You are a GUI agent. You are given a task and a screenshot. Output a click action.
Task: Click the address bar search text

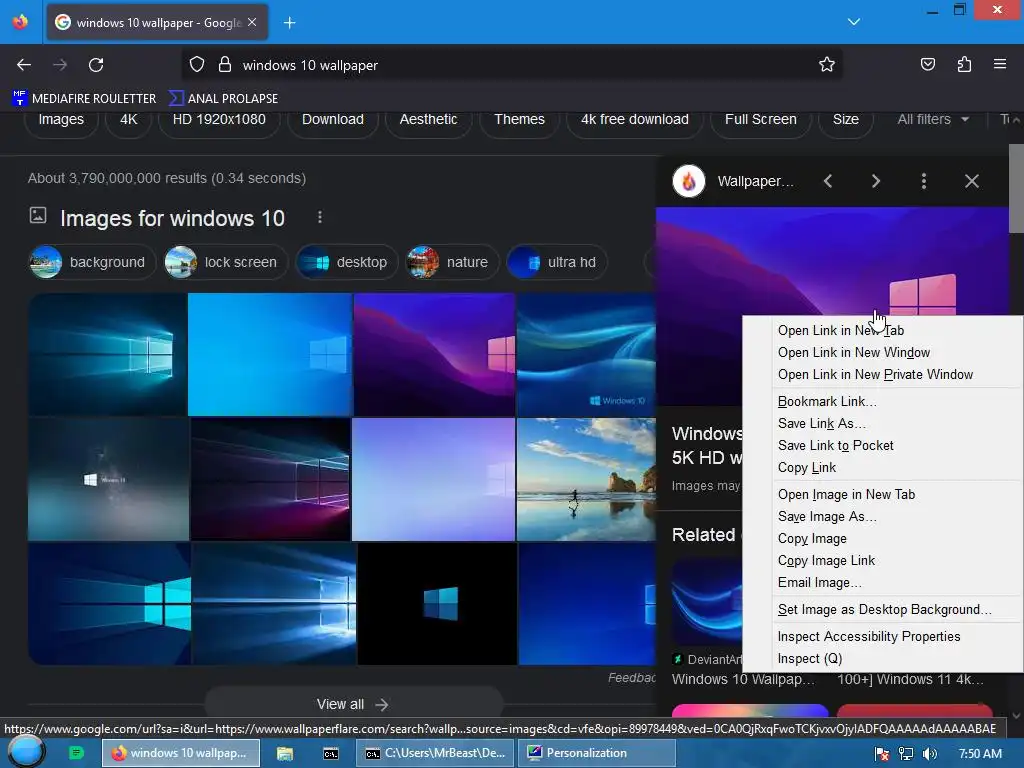tap(310, 65)
